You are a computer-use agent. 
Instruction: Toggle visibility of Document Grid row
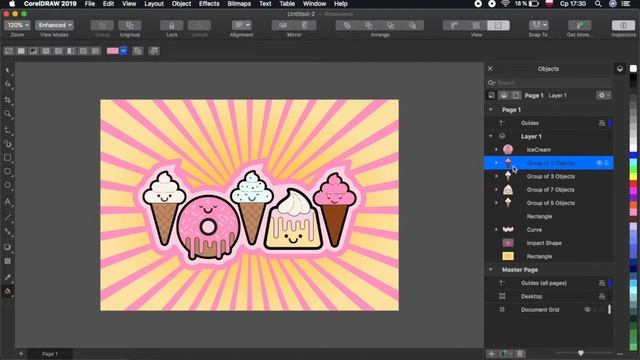pos(587,309)
